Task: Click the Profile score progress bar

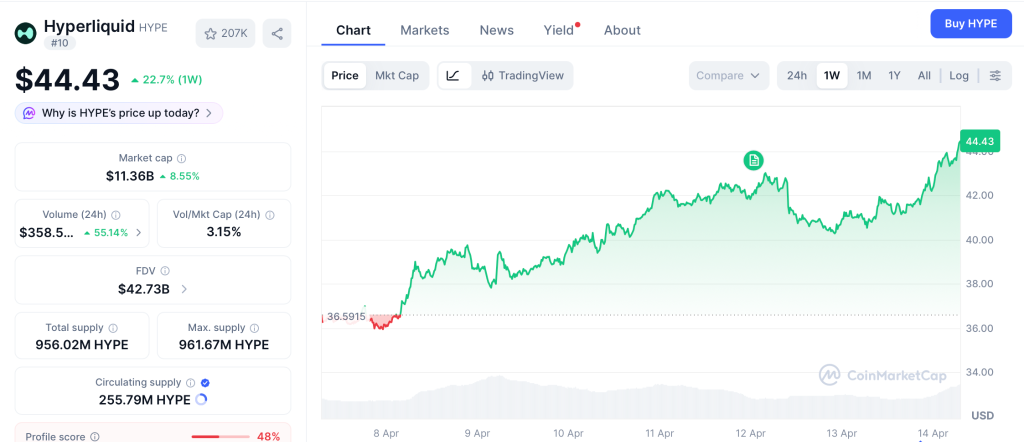Action: coord(220,436)
